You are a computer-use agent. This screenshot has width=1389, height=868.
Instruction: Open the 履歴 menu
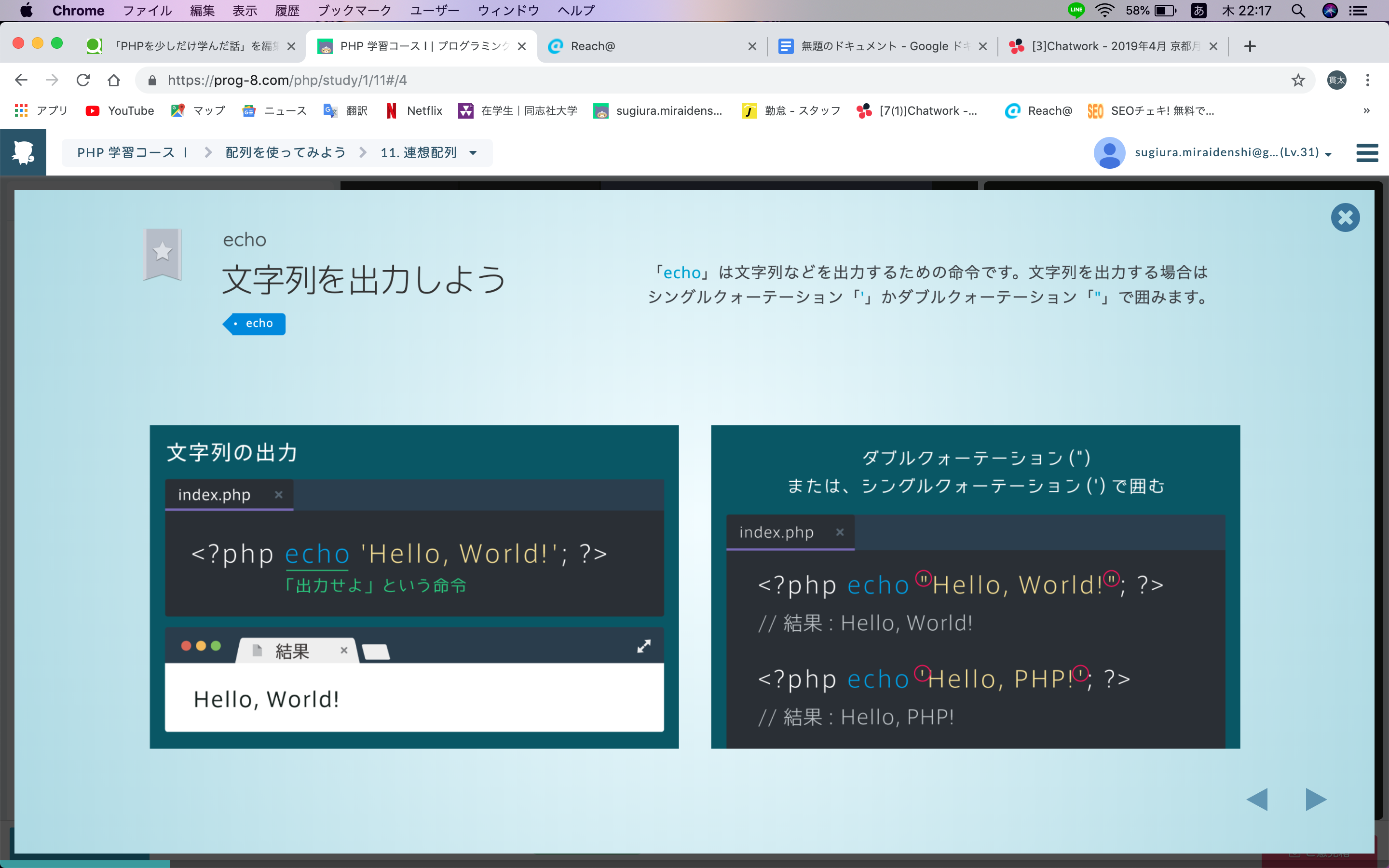287,10
